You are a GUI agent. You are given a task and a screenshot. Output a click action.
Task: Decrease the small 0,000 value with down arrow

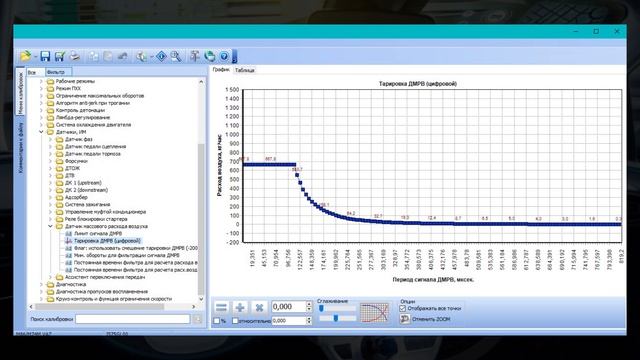309,323
